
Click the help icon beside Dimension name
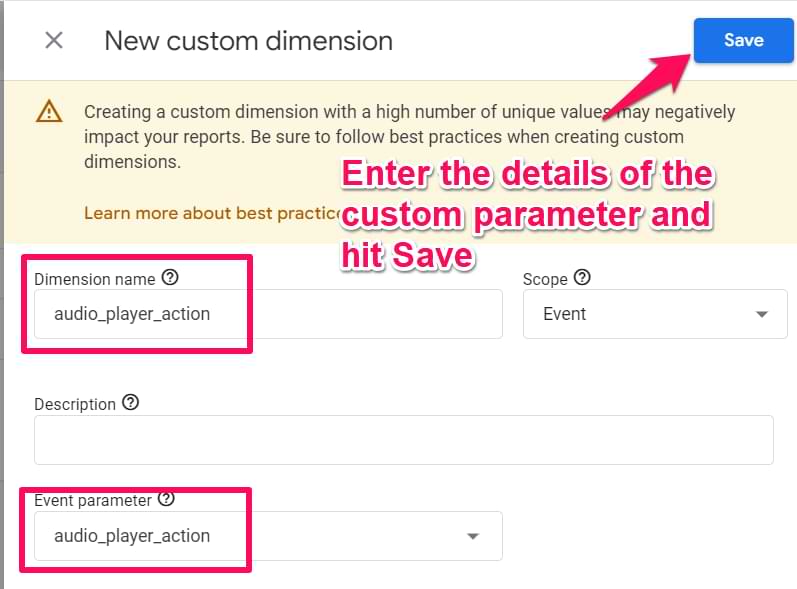coord(170,277)
